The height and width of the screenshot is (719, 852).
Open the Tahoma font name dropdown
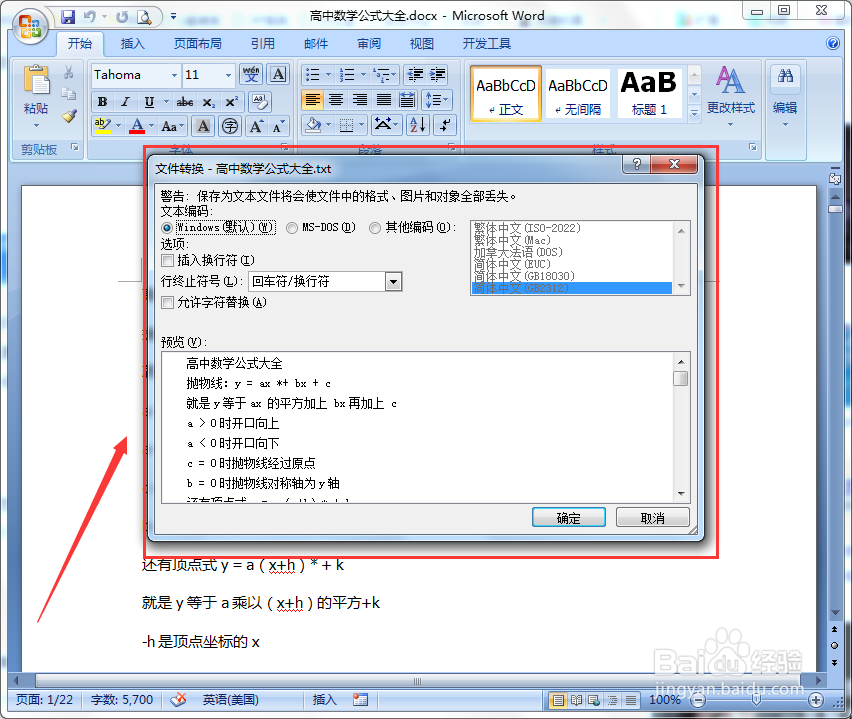(174, 75)
